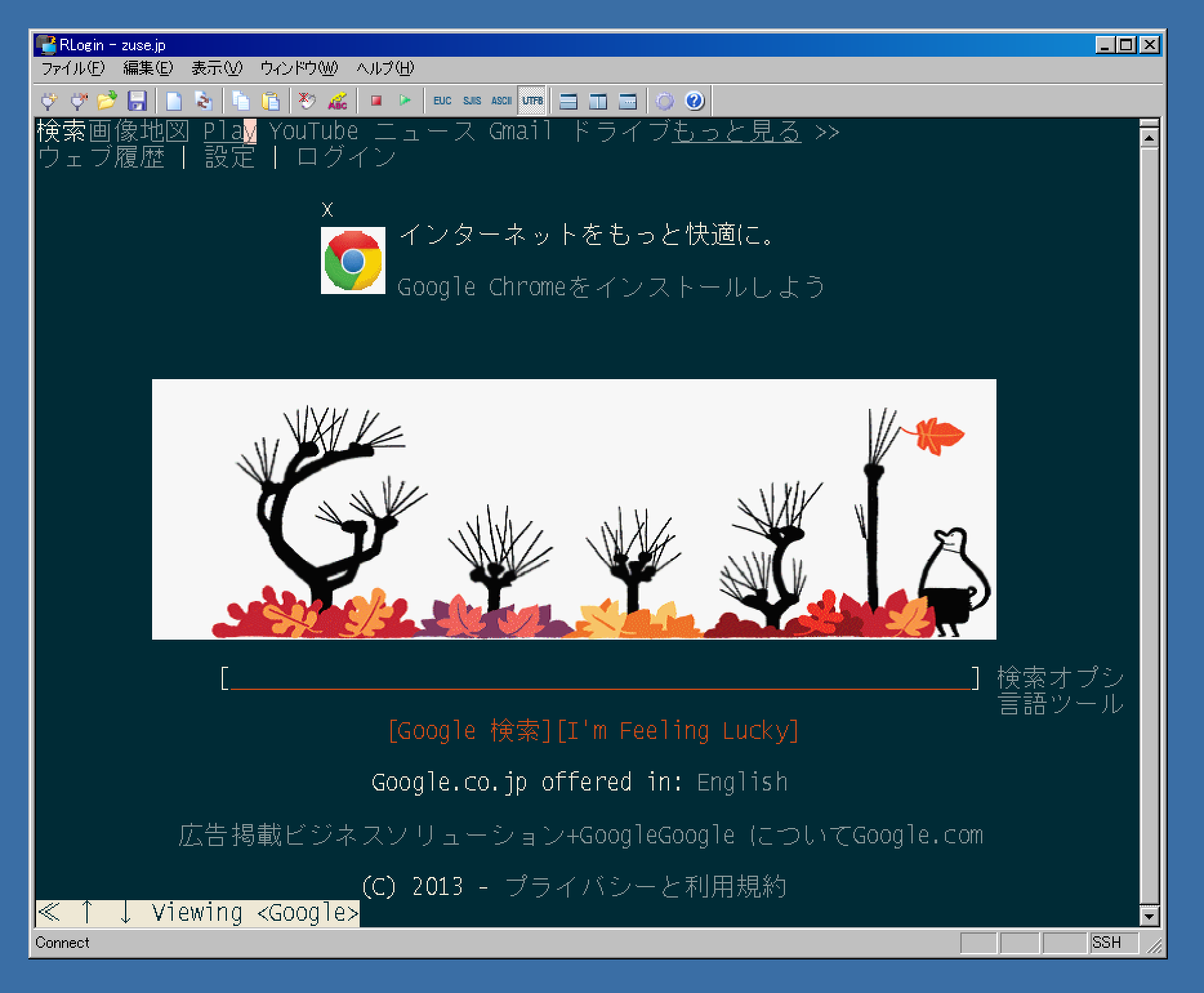Click scrollbar down arrow
Screen dimensions: 1204x993
coord(1149,916)
